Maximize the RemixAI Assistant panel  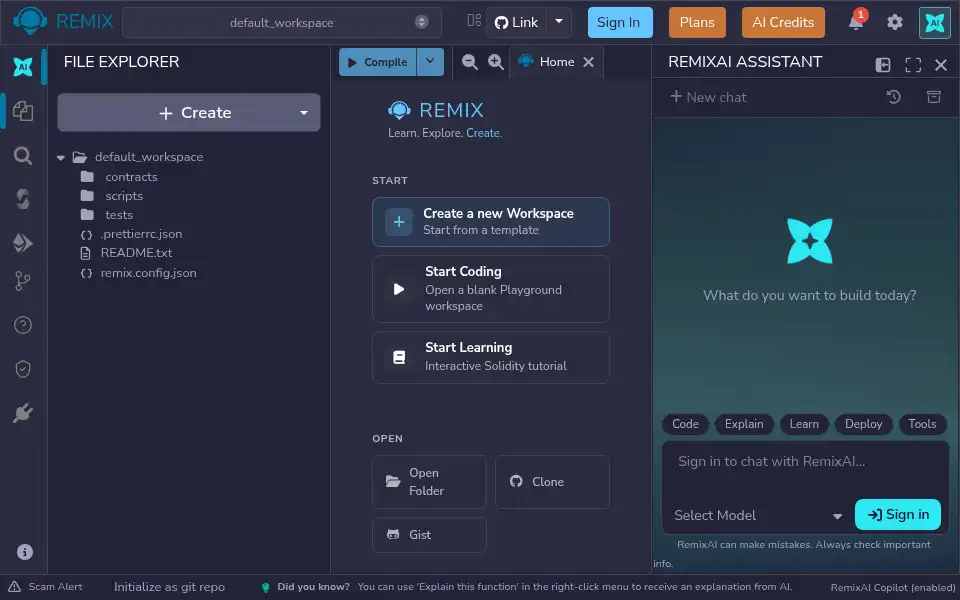(913, 65)
